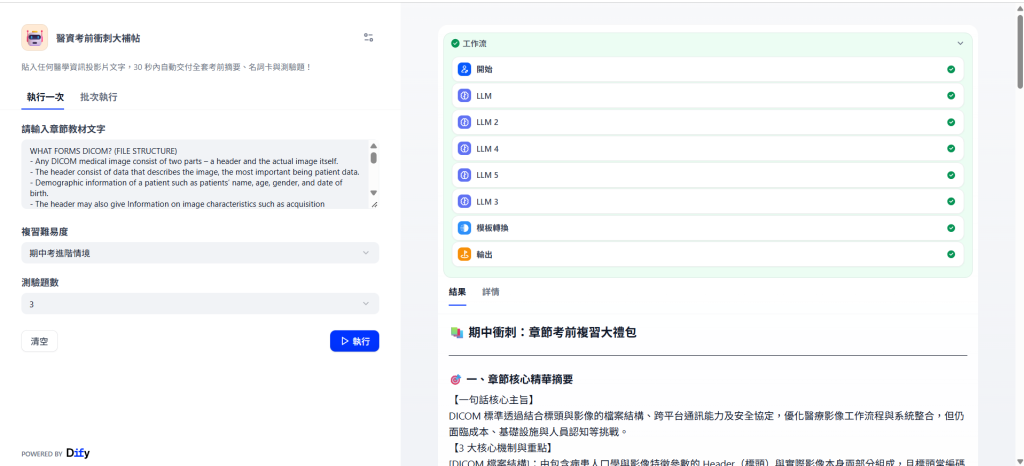Click the 【一句話核心主旨】 text

[x=492, y=399]
